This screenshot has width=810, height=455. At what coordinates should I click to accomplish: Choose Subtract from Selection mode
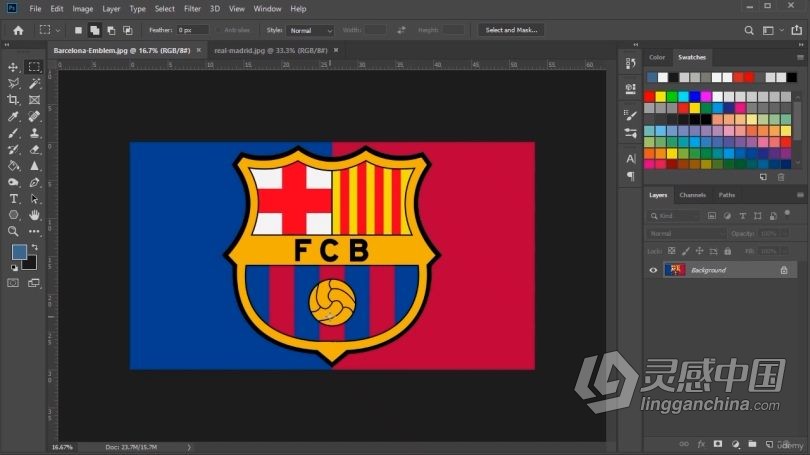coord(111,30)
